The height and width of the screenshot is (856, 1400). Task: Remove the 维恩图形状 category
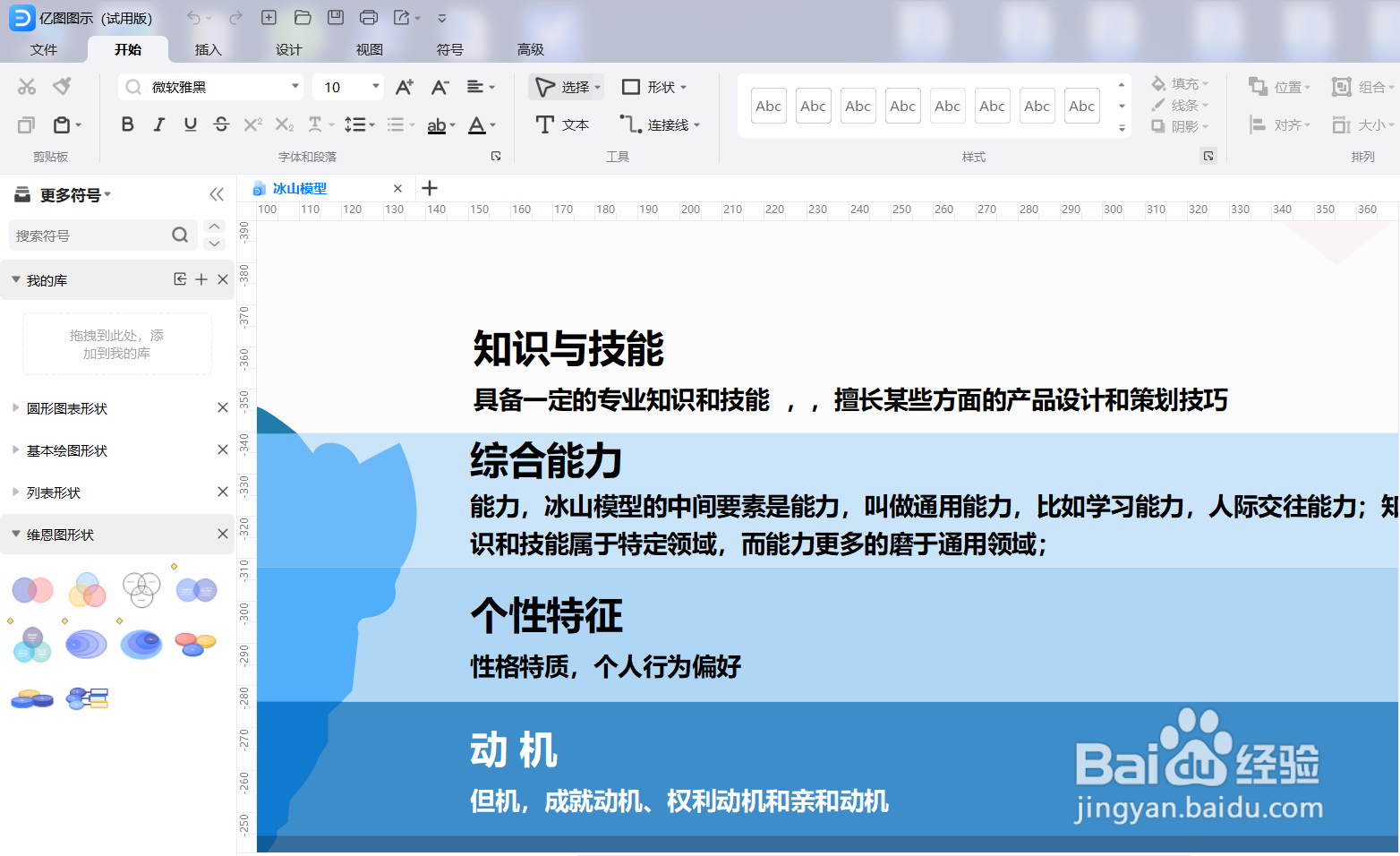click(222, 534)
